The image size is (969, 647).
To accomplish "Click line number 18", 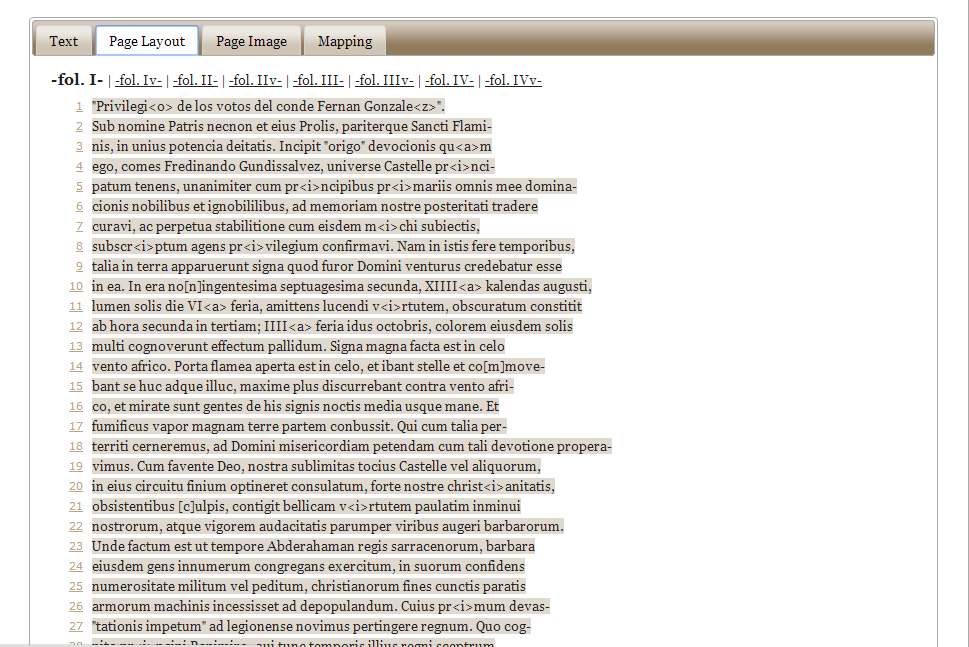I will pos(76,446).
